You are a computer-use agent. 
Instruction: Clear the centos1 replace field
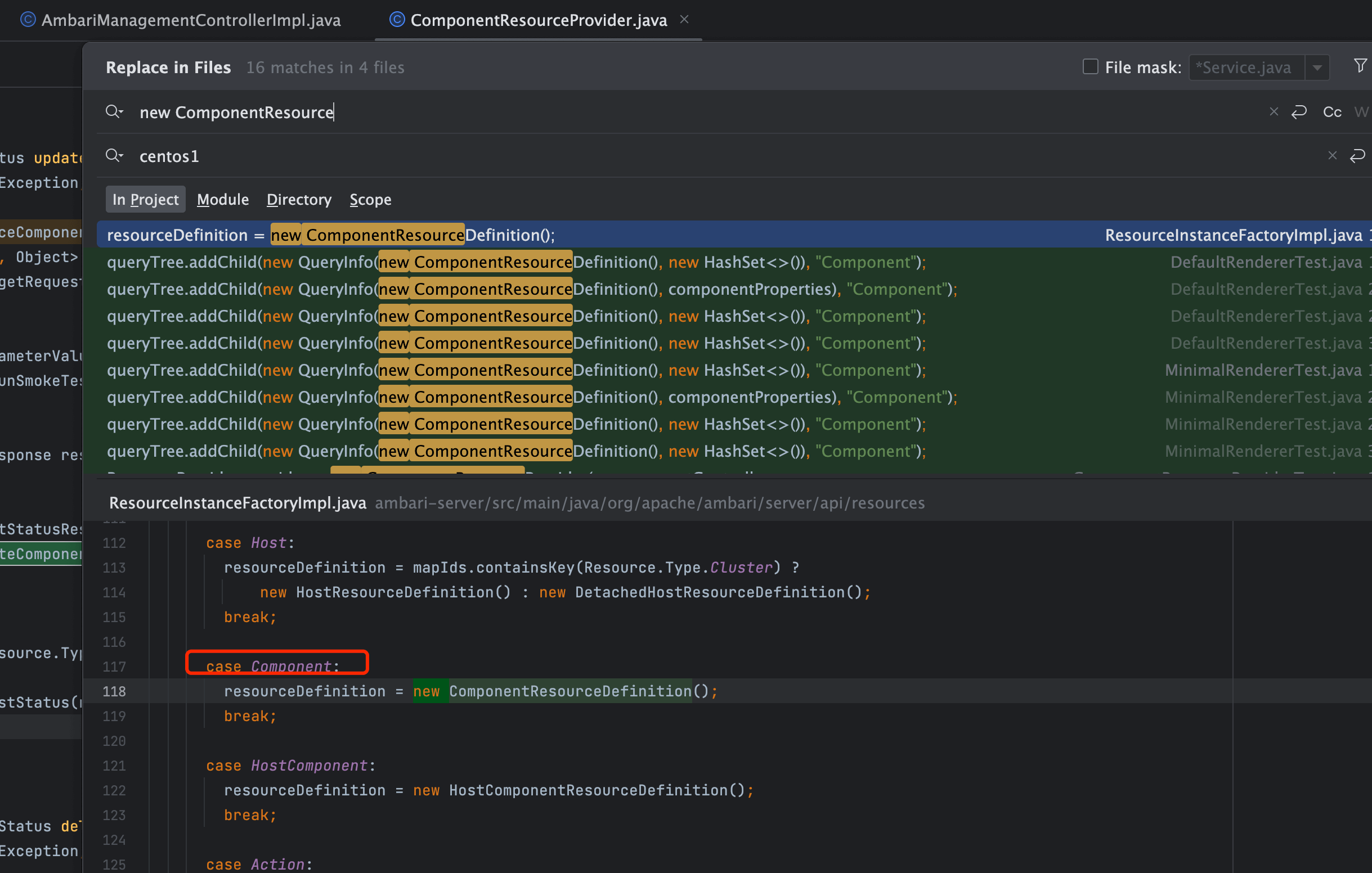coord(1332,155)
